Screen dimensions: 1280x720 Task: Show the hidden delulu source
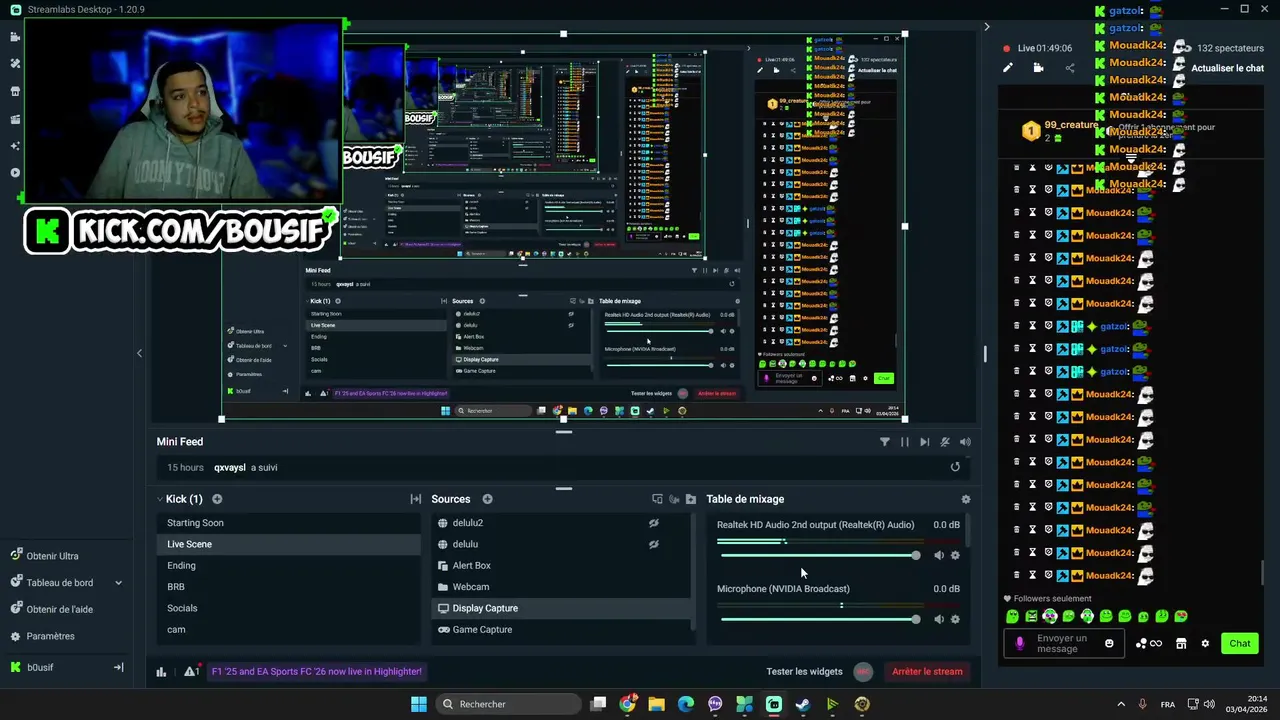pyautogui.click(x=653, y=544)
